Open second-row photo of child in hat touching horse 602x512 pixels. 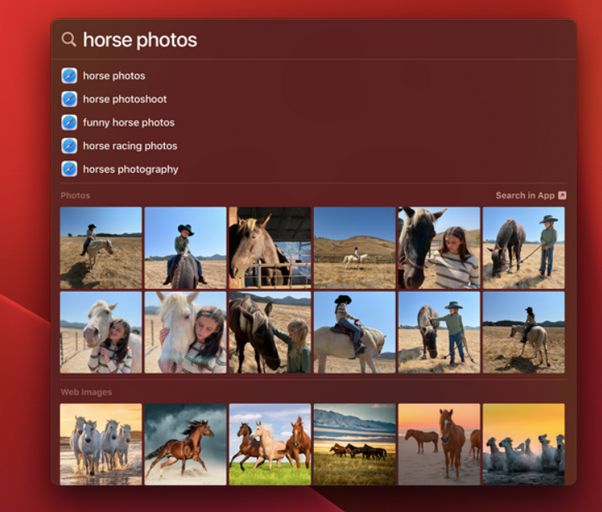[x=439, y=332]
